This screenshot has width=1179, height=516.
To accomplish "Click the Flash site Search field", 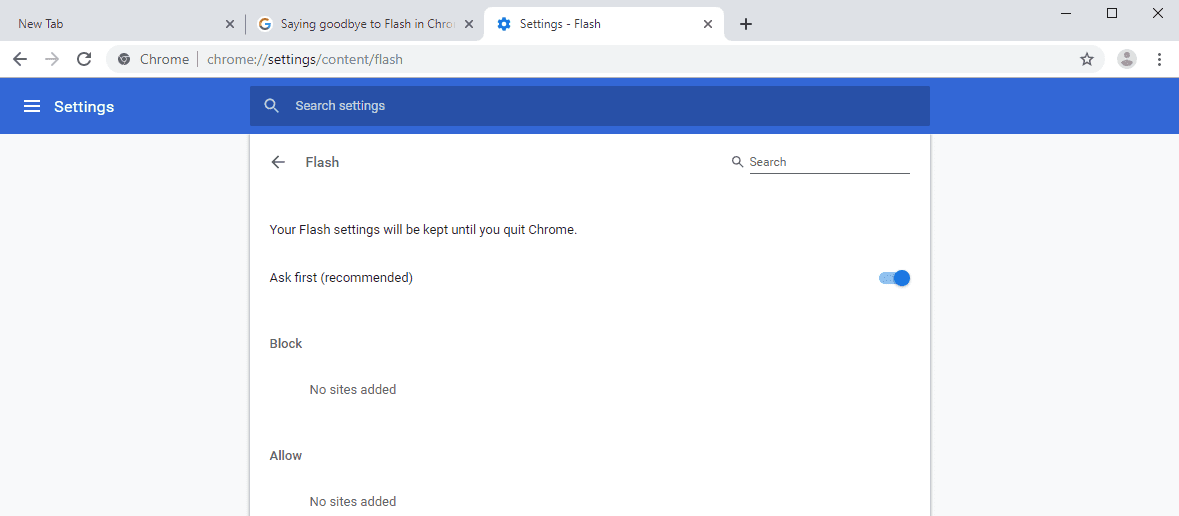I will 829,162.
